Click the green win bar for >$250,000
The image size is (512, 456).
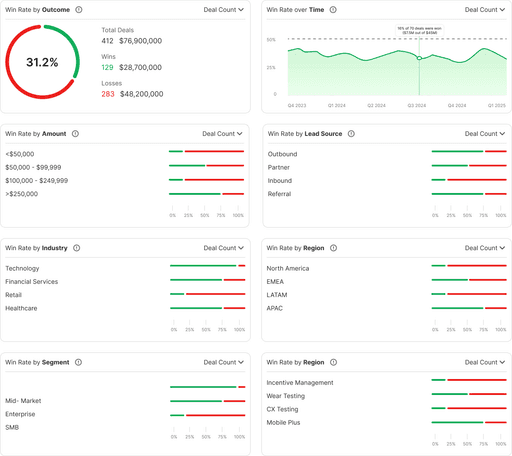(x=195, y=194)
